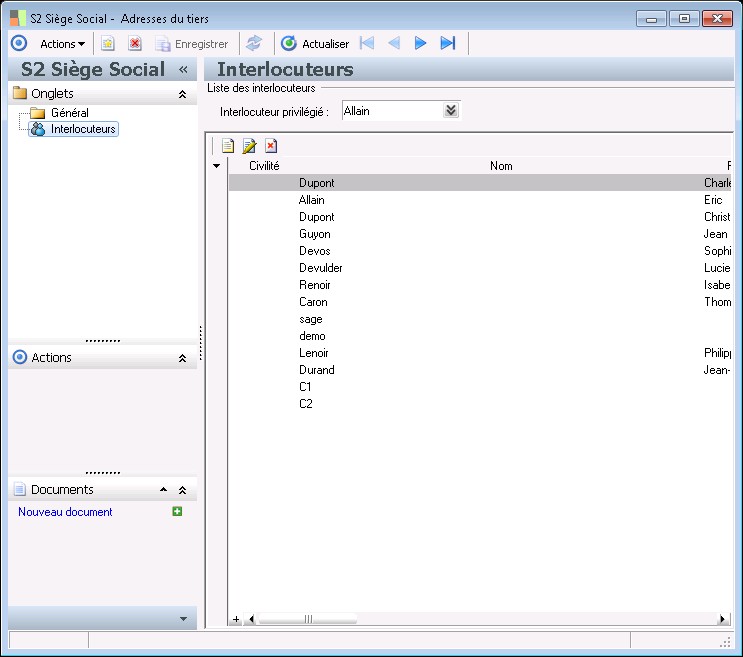Delete interlocuteur with list toolbar red X icon
The height and width of the screenshot is (657, 743).
pos(271,146)
